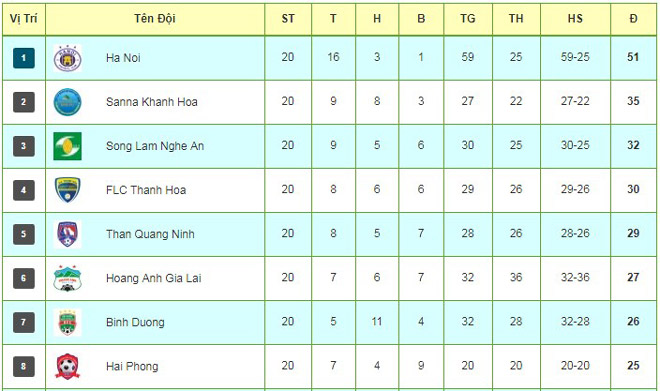
Task: Click the Sanna Khanh Hoa club logo
Action: click(67, 102)
